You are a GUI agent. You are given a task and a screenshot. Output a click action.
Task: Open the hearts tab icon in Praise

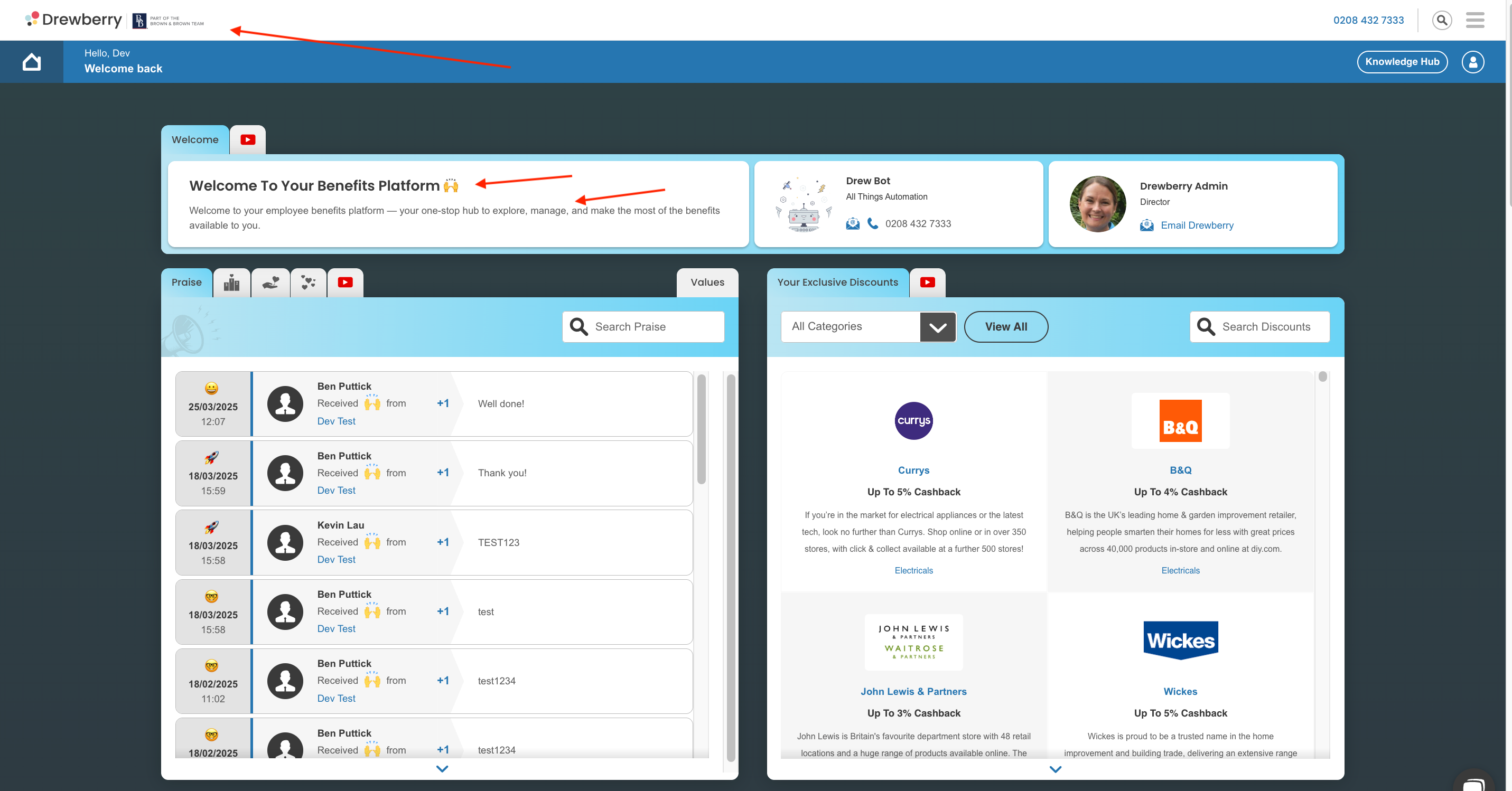click(308, 283)
